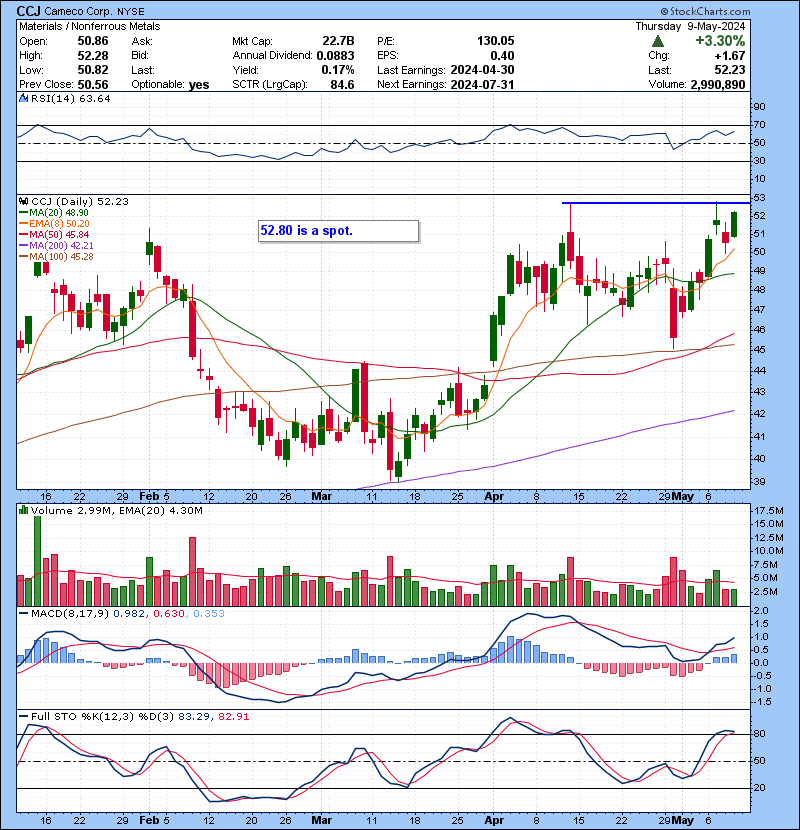The image size is (800, 830).
Task: Click the High value 52.28
Action: point(93,55)
